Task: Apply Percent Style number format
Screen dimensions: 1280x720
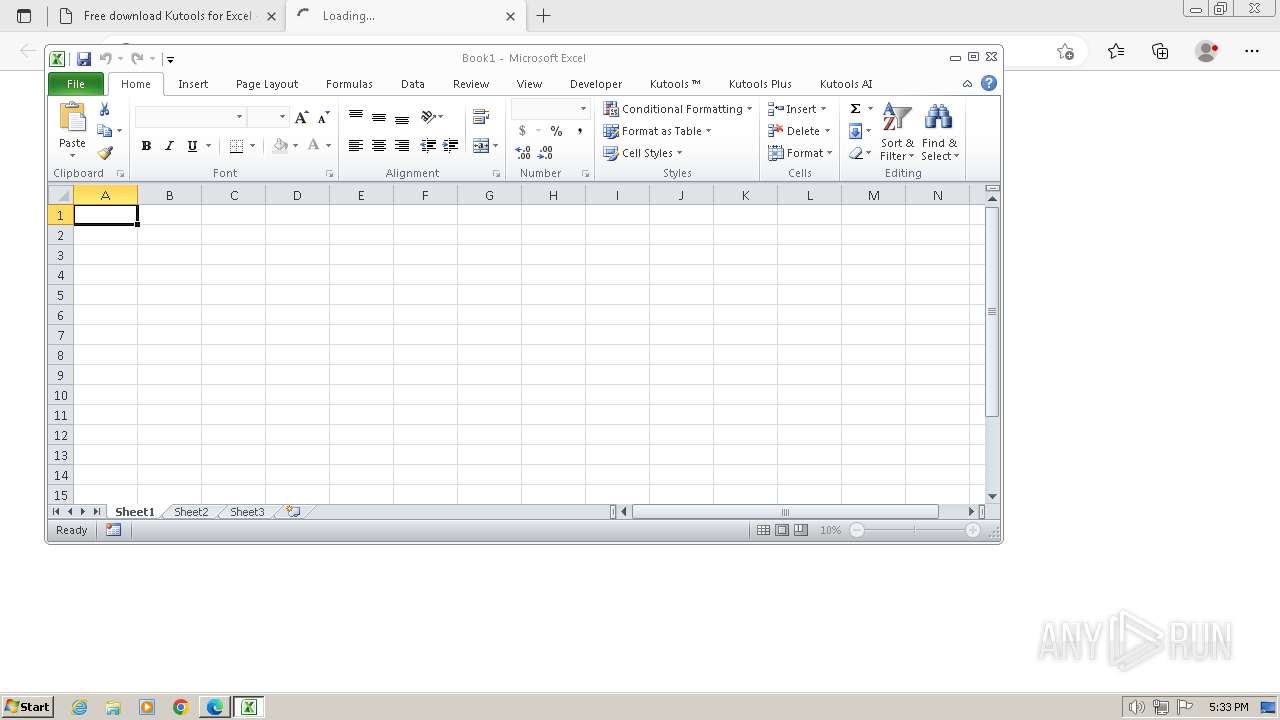Action: tap(556, 131)
